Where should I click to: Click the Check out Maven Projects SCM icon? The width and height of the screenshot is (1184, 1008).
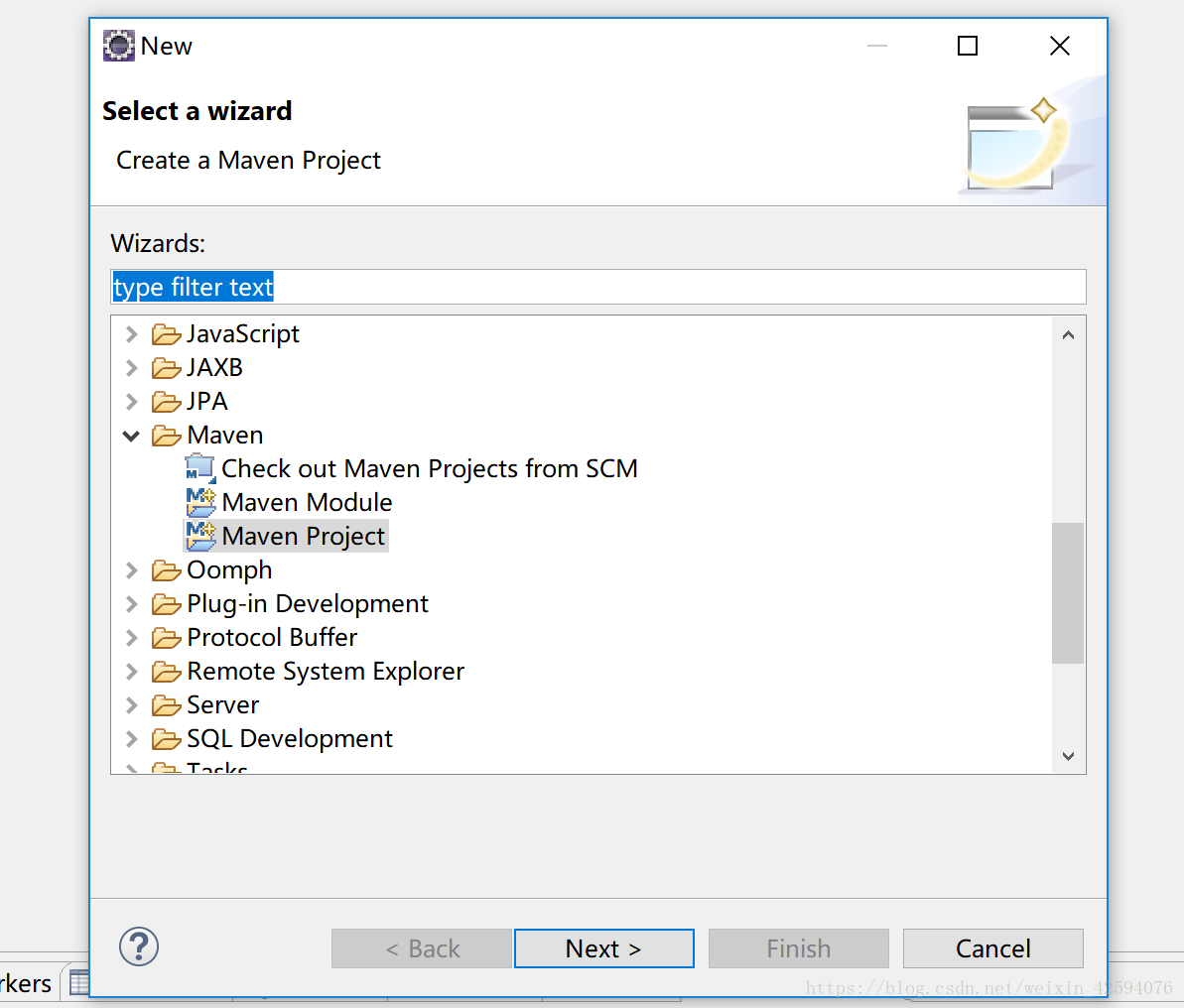coord(200,468)
